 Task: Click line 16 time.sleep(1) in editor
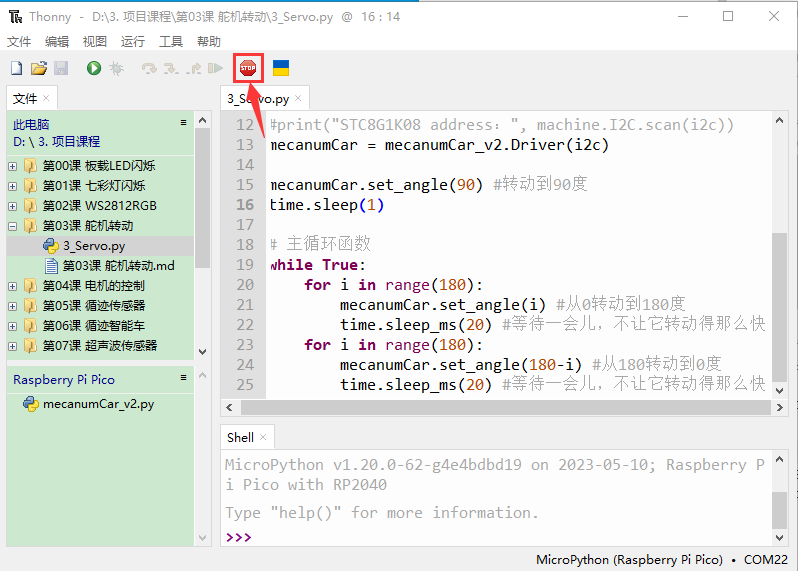click(327, 205)
